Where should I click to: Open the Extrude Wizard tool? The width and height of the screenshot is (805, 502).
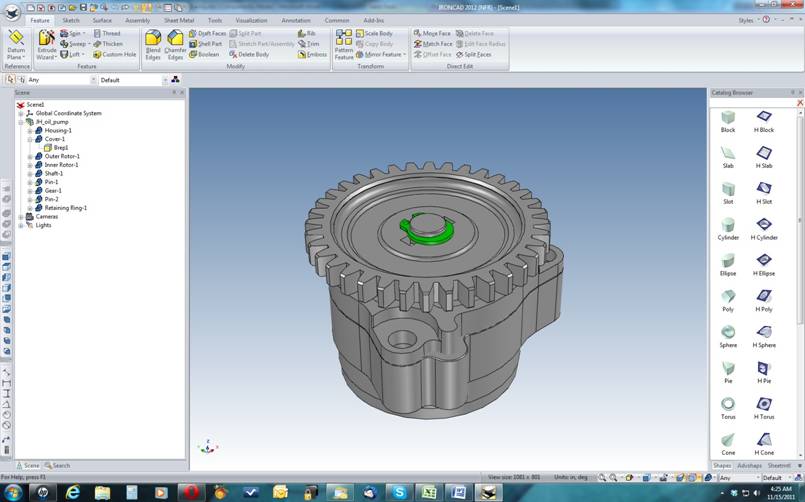click(46, 43)
